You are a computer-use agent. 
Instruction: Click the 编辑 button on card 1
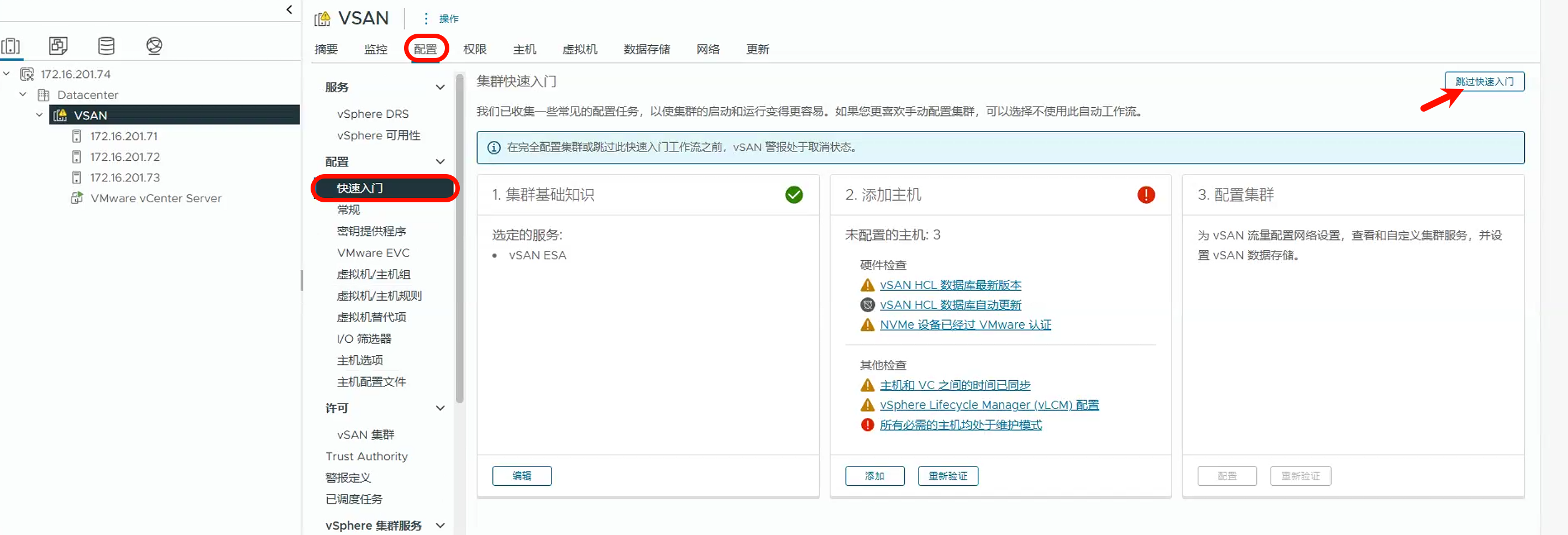[522, 476]
